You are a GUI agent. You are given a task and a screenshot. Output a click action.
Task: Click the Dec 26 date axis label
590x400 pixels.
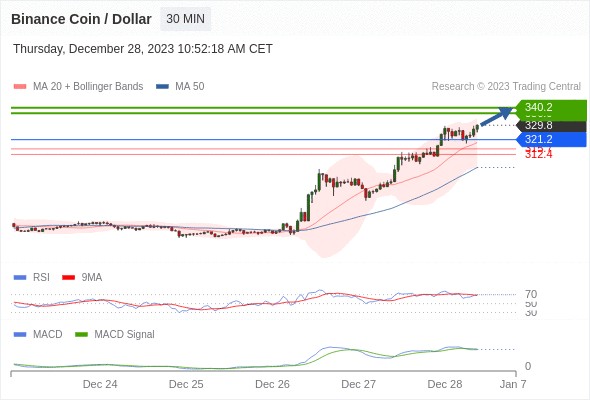272,385
